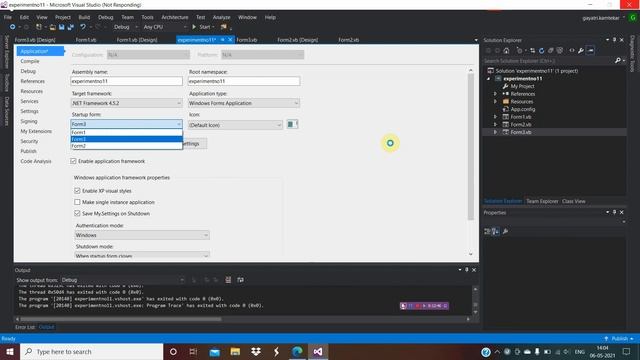Switch to the Class View tab

(x=573, y=201)
